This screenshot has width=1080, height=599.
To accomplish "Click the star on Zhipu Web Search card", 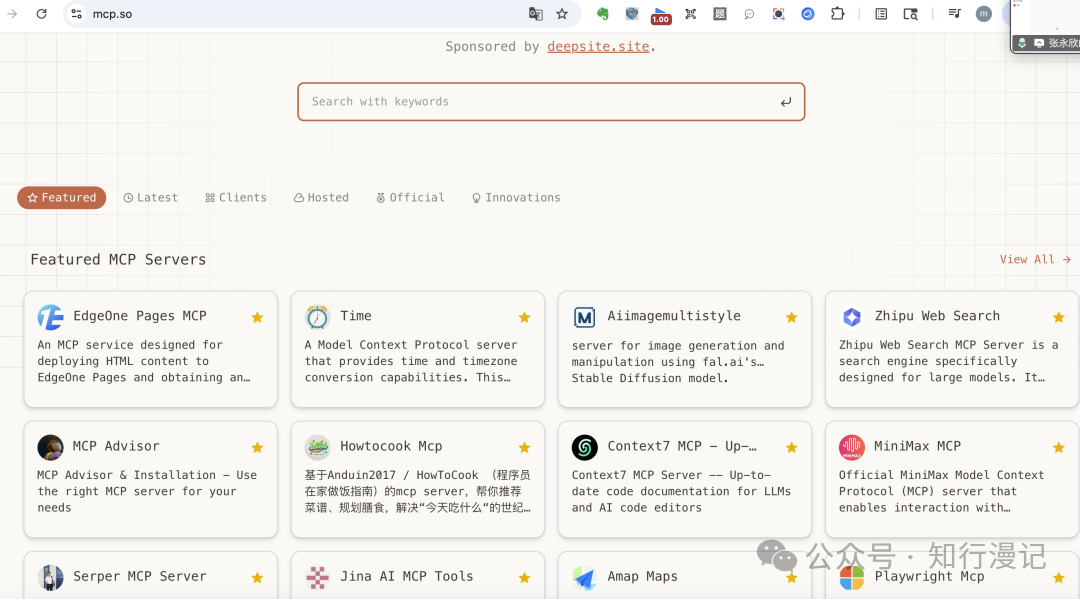I will pyautogui.click(x=1059, y=317).
